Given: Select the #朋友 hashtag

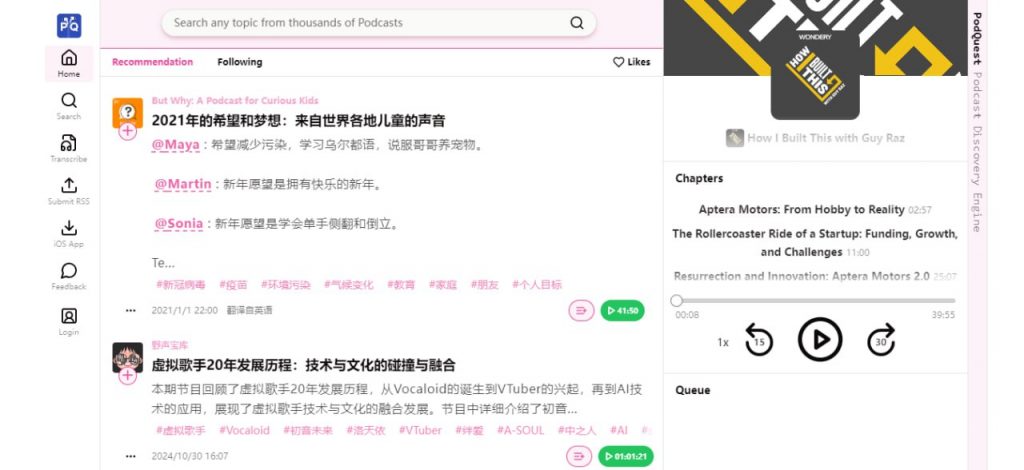Looking at the screenshot, I should (x=485, y=285).
